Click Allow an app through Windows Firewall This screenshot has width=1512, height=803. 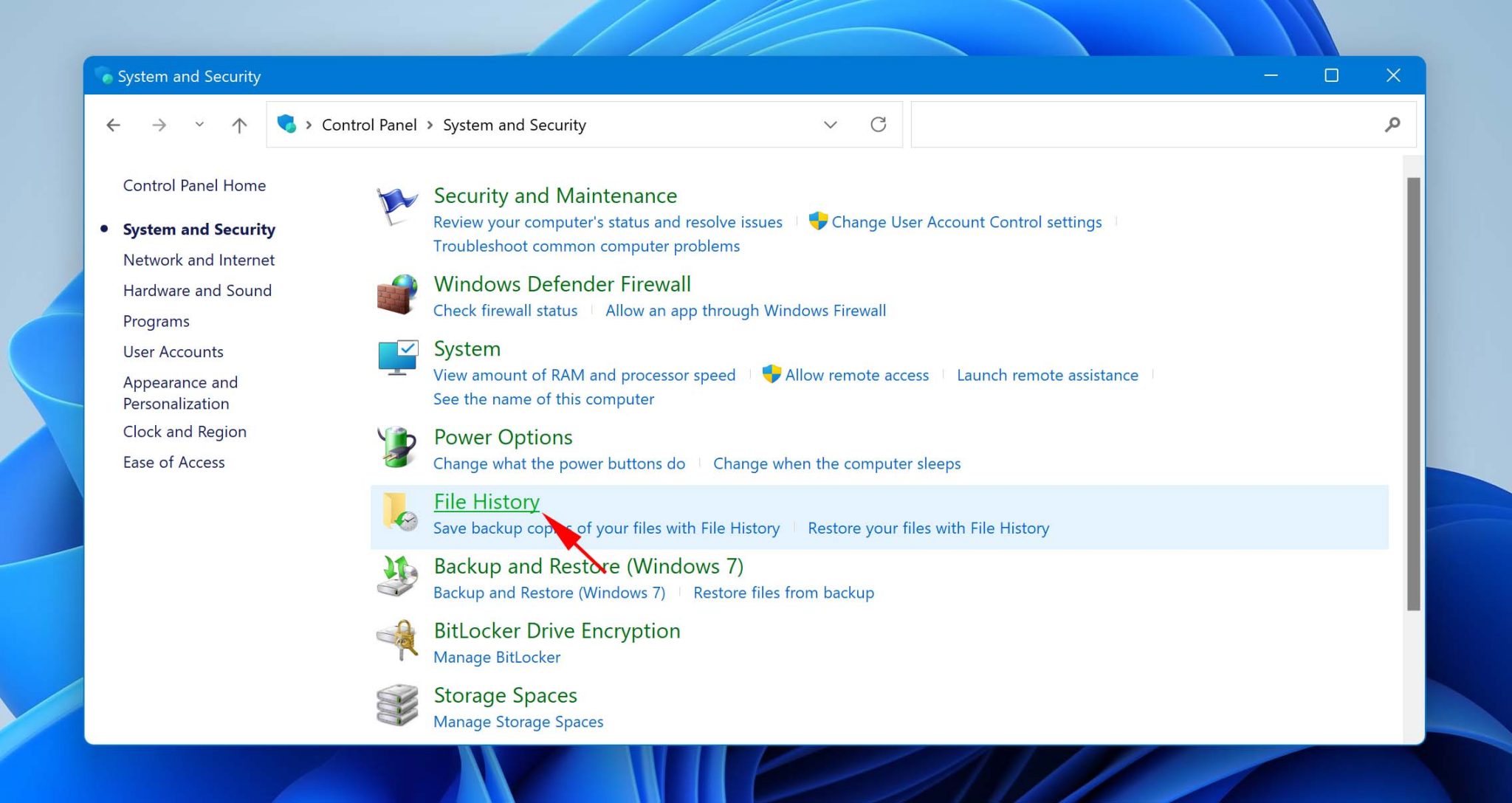pyautogui.click(x=746, y=310)
